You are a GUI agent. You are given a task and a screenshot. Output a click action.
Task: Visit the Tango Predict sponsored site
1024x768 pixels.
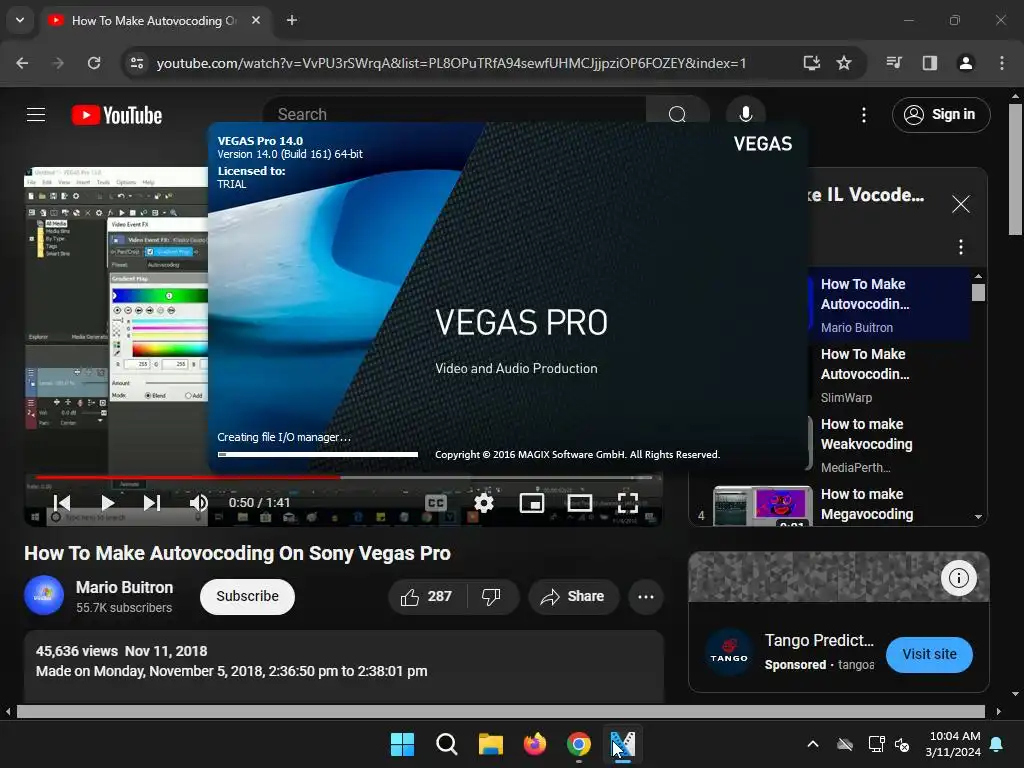point(929,654)
